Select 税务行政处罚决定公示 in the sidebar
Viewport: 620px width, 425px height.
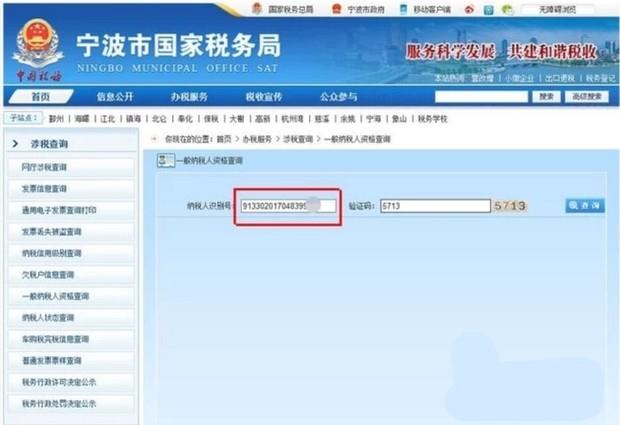[71, 403]
